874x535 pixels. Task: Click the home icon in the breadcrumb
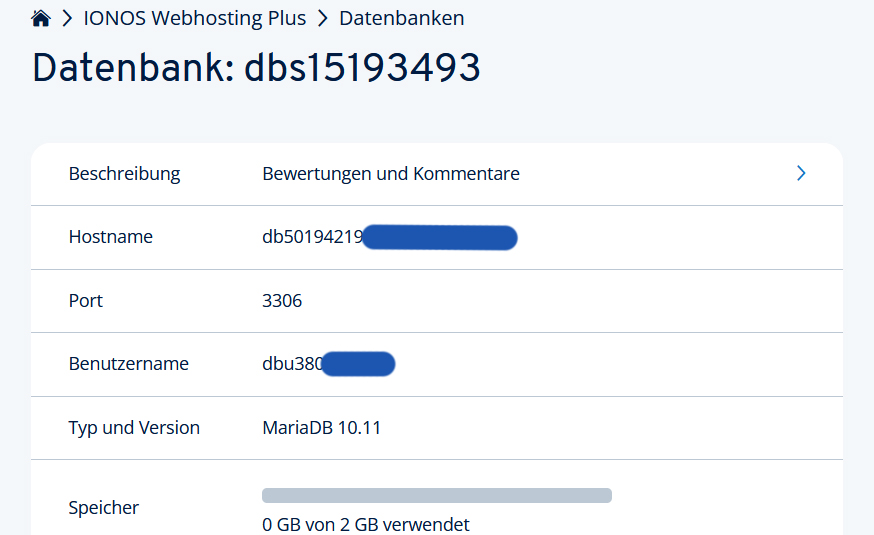coord(41,18)
